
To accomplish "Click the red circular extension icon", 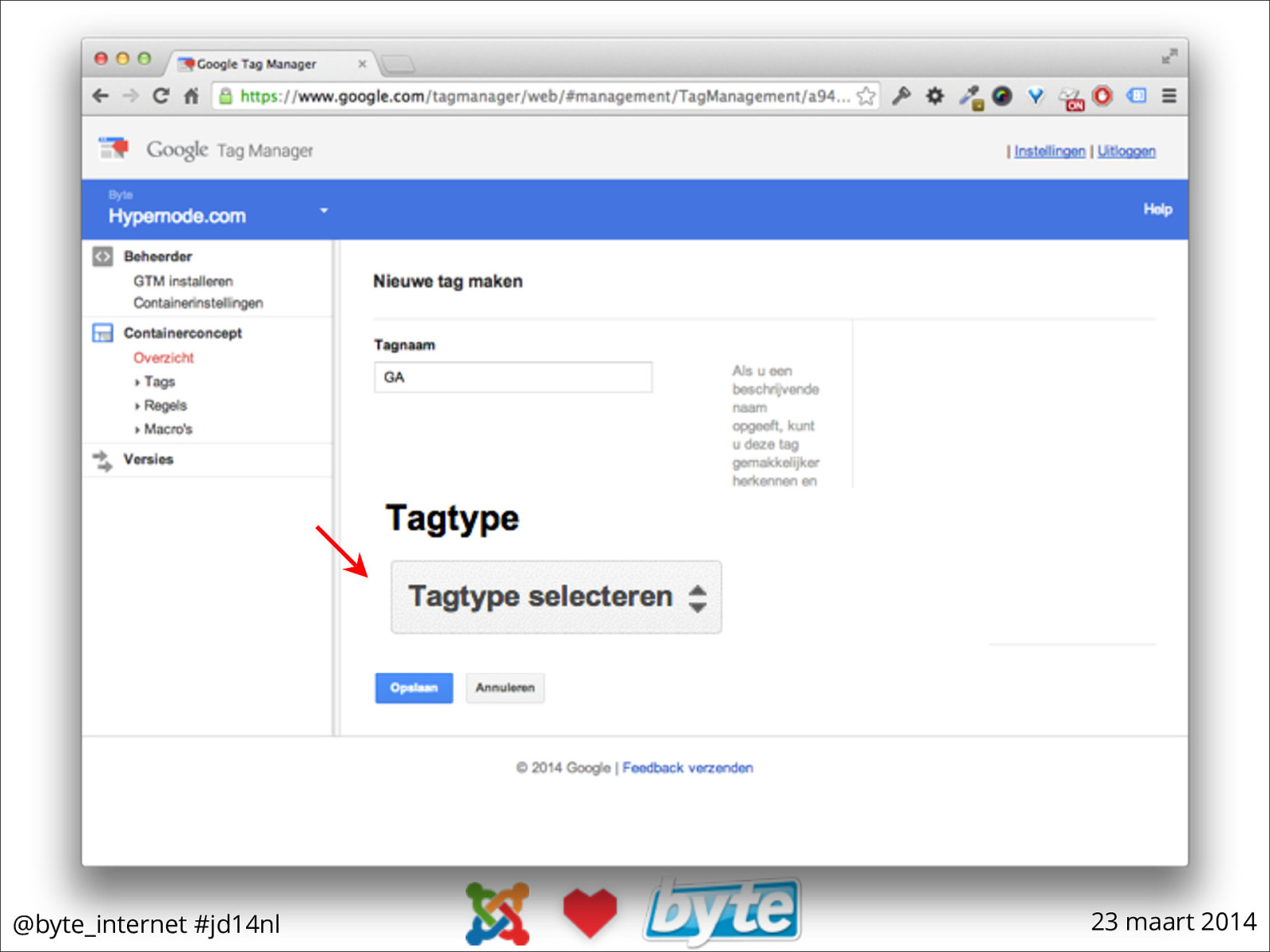I will [x=1103, y=96].
